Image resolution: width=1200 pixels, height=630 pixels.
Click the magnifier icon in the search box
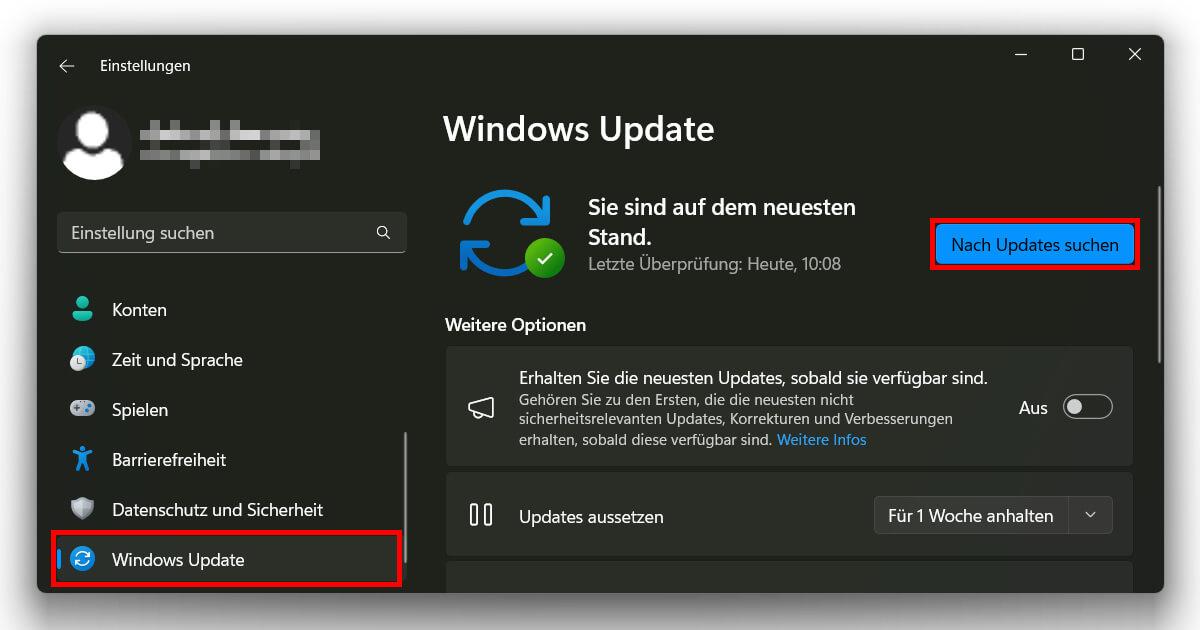coord(383,232)
